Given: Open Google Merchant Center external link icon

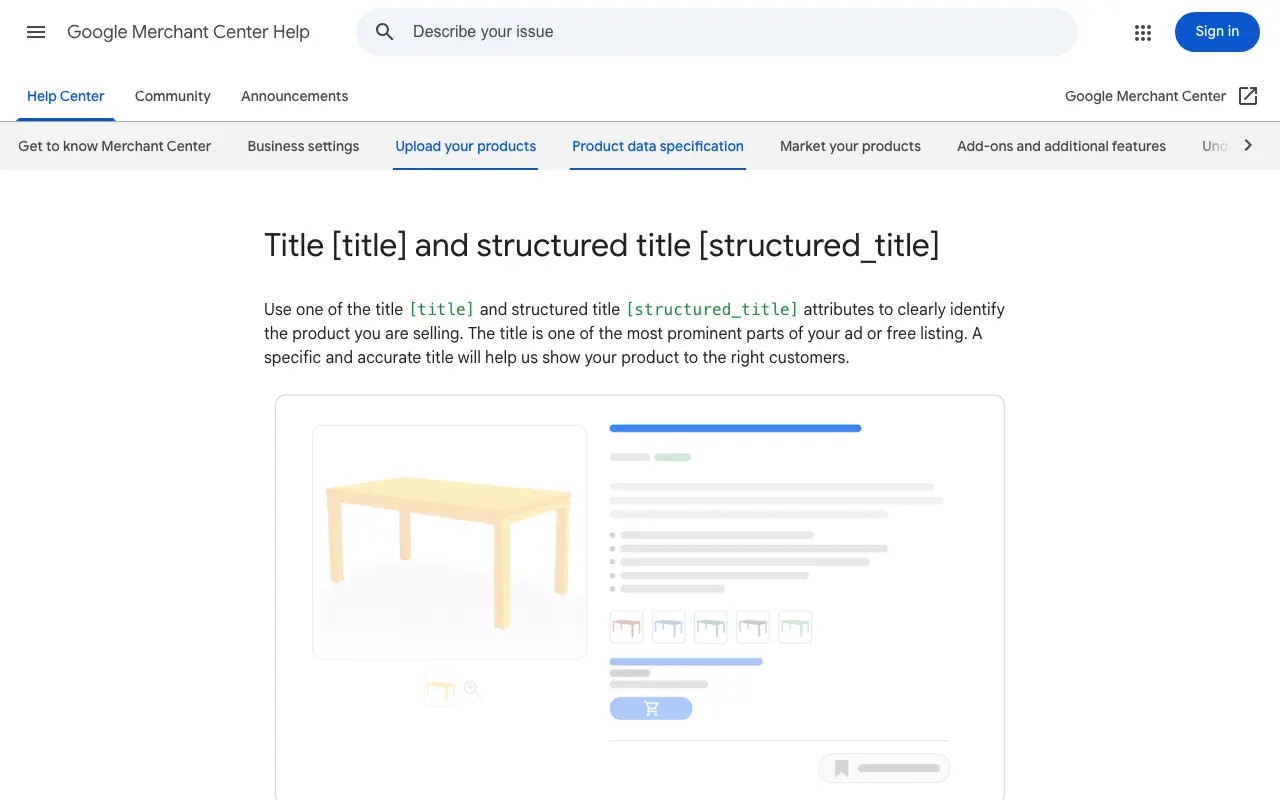Looking at the screenshot, I should [x=1248, y=96].
